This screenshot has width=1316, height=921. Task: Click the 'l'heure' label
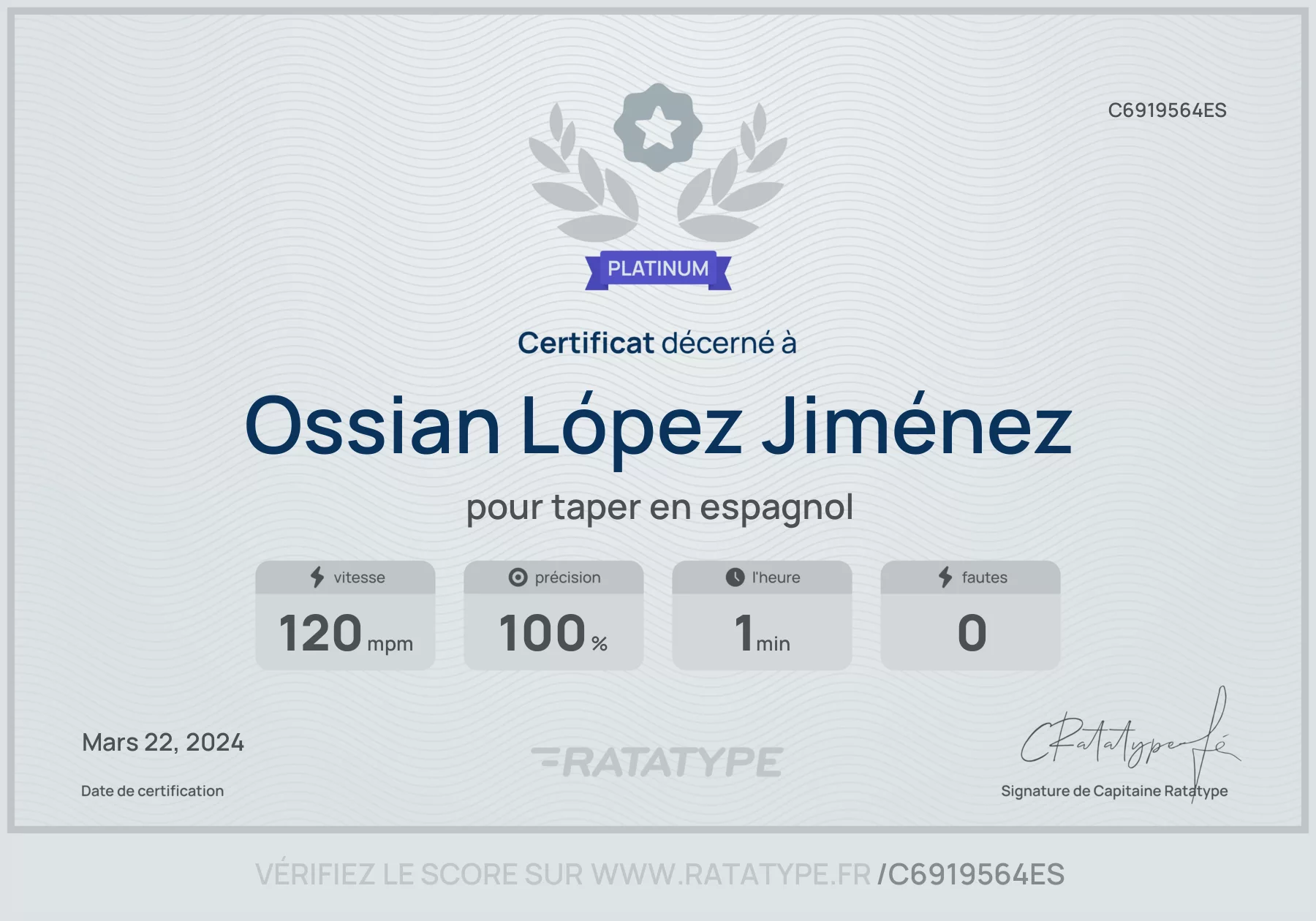[776, 577]
